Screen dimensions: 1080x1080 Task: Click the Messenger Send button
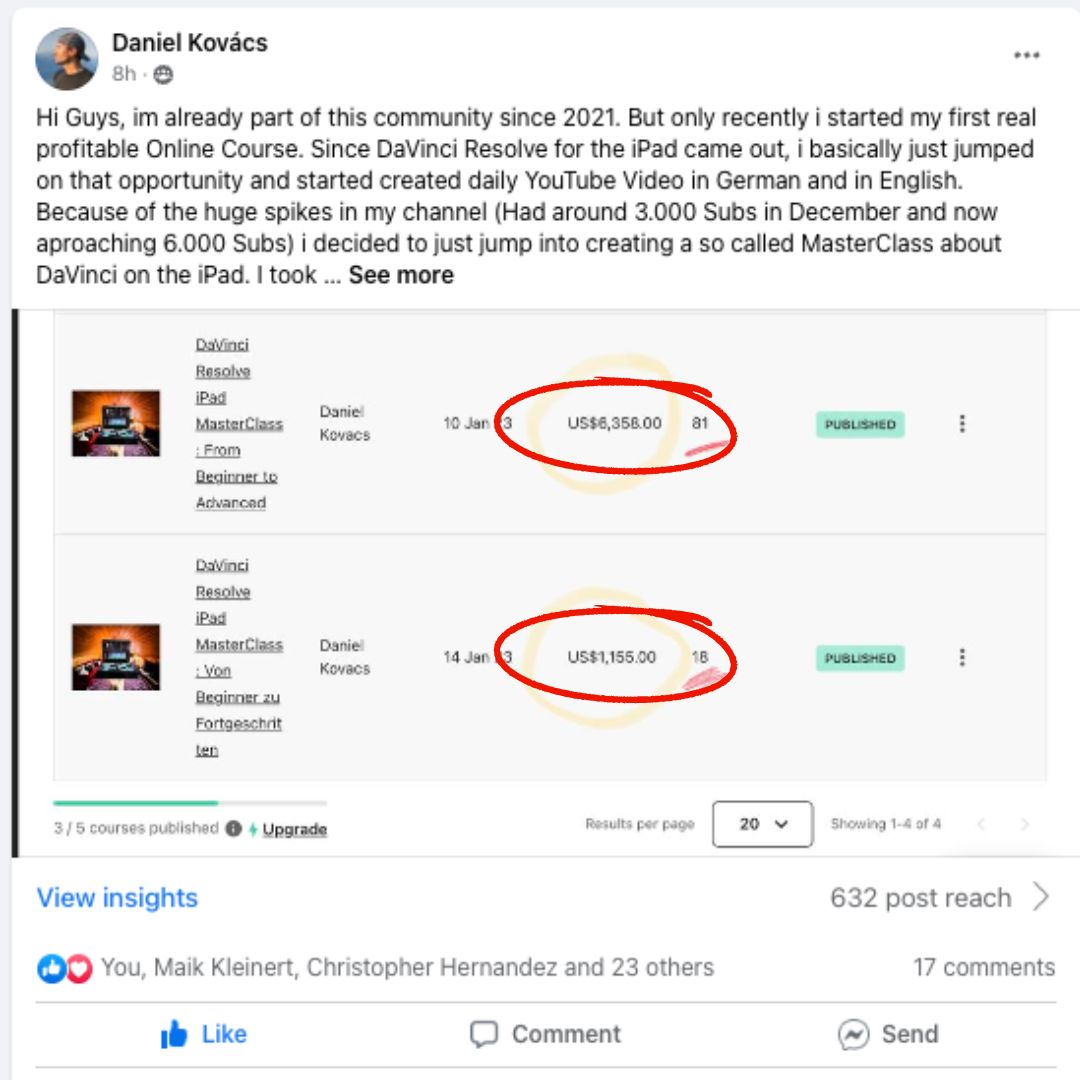pos(889,1034)
